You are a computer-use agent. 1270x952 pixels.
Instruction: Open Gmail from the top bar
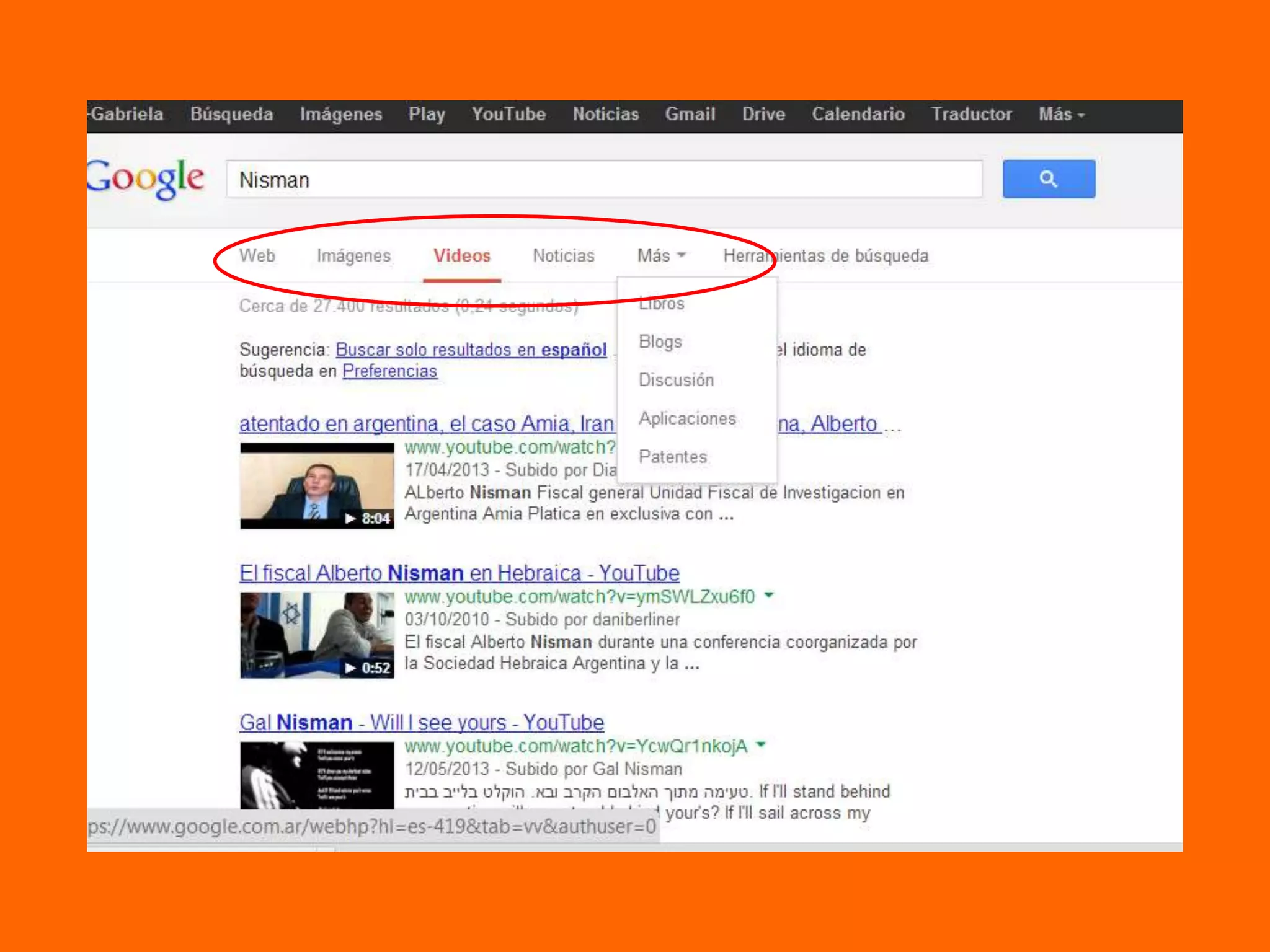(x=690, y=114)
